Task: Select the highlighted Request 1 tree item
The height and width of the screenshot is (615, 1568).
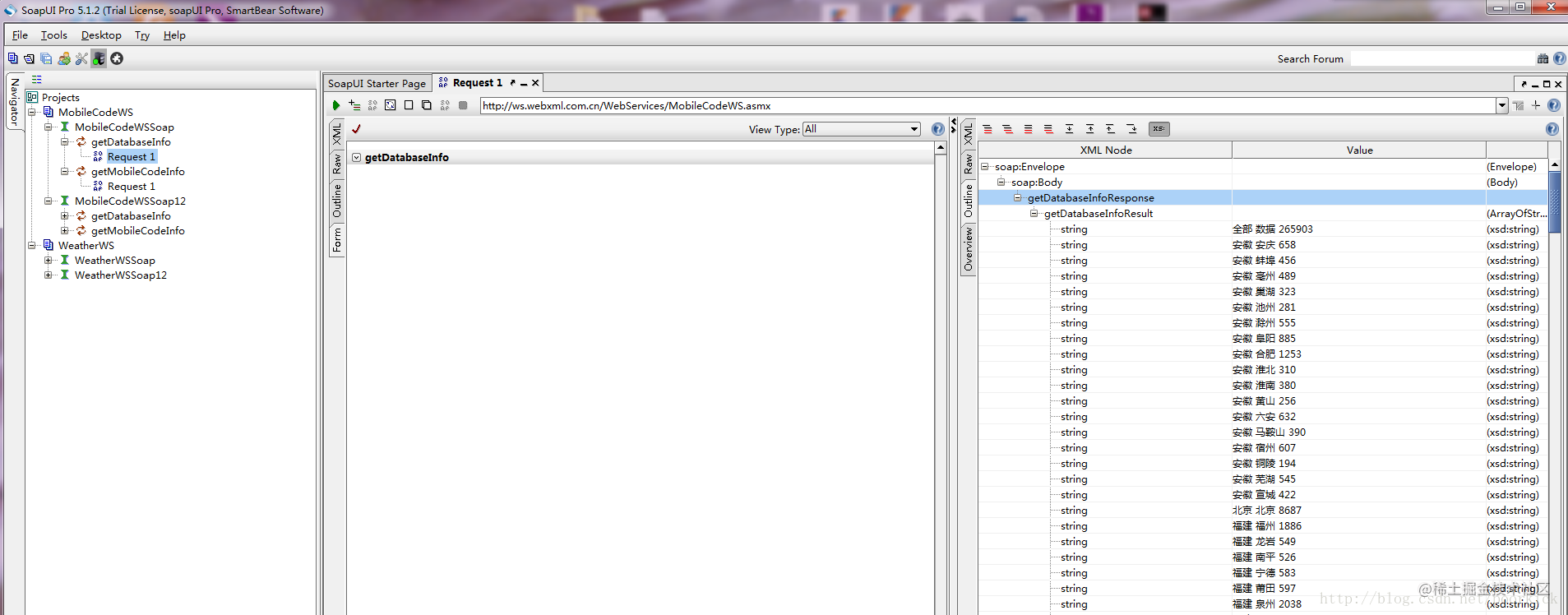Action: click(x=132, y=156)
